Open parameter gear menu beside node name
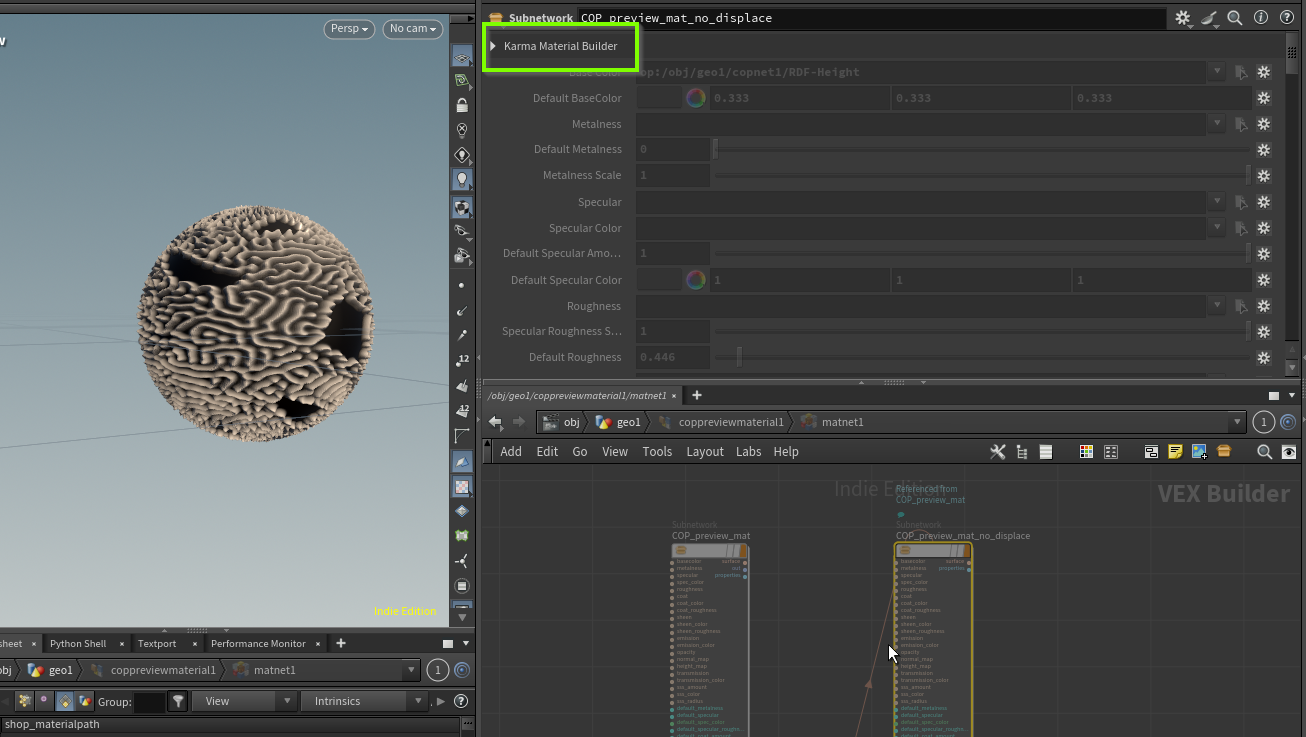The height and width of the screenshot is (737, 1306). tap(1183, 18)
